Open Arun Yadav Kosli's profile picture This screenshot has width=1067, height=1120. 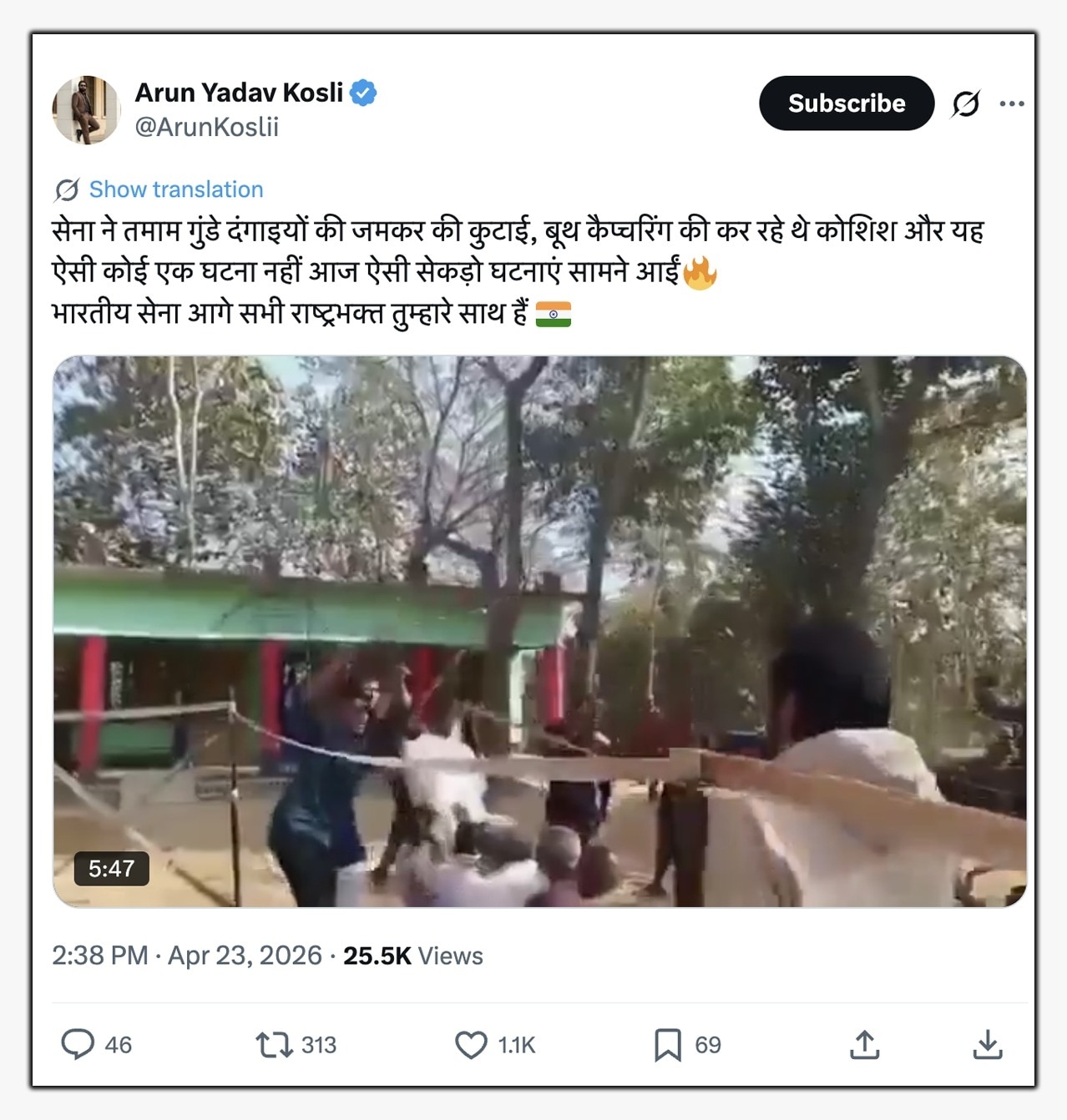pos(86,109)
